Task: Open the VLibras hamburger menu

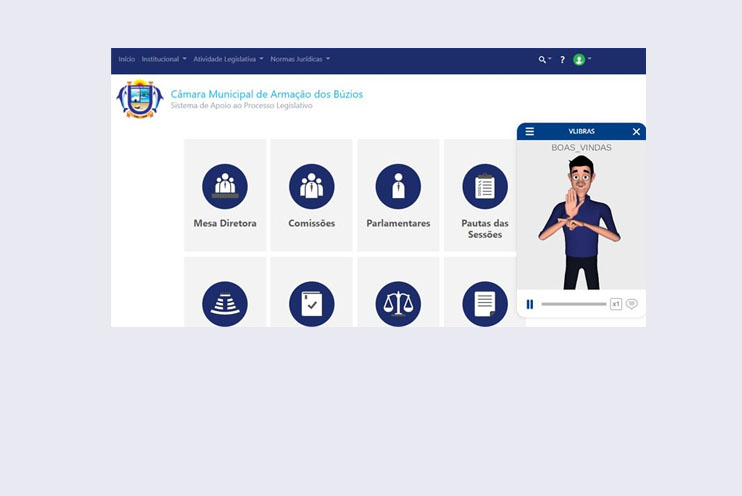Action: click(530, 131)
